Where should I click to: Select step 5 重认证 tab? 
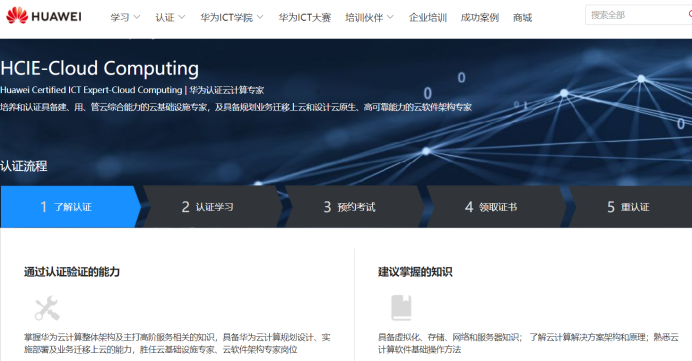pos(631,207)
